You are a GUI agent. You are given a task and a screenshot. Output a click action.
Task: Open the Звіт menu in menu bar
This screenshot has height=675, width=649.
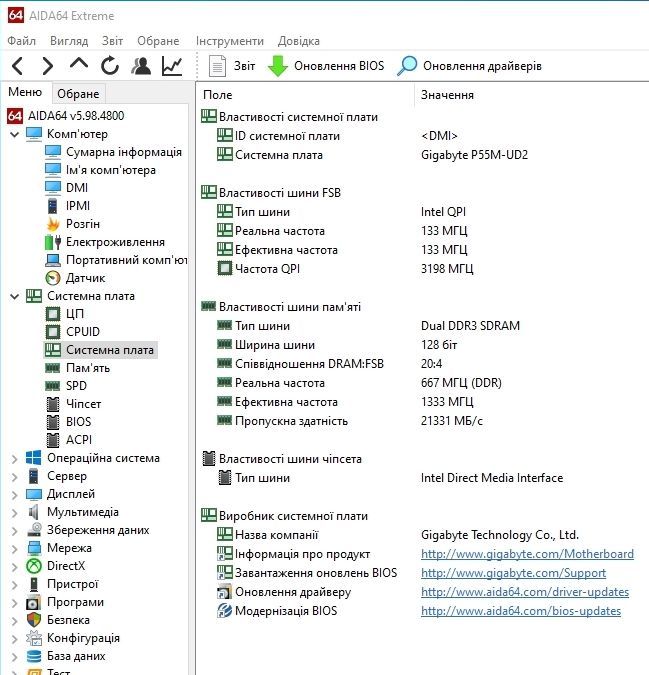pyautogui.click(x=112, y=41)
